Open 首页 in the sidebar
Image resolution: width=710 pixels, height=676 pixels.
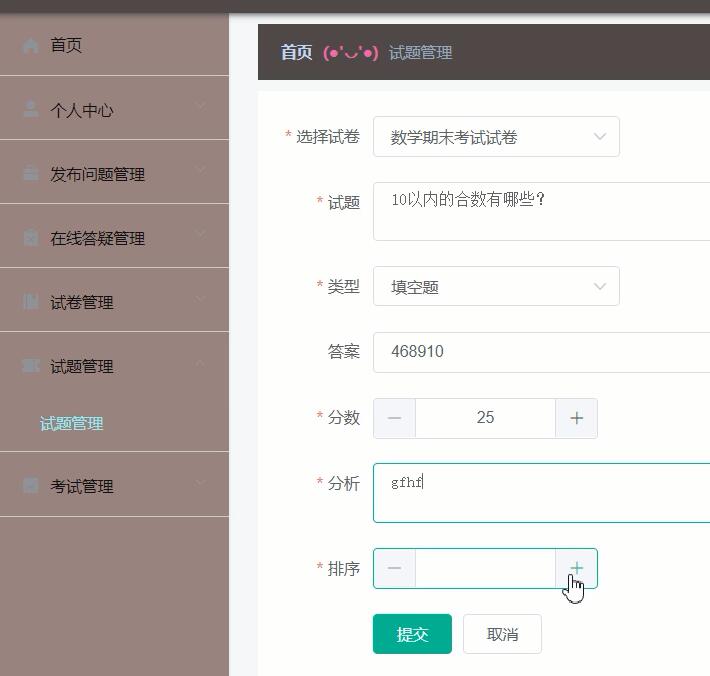(114, 45)
